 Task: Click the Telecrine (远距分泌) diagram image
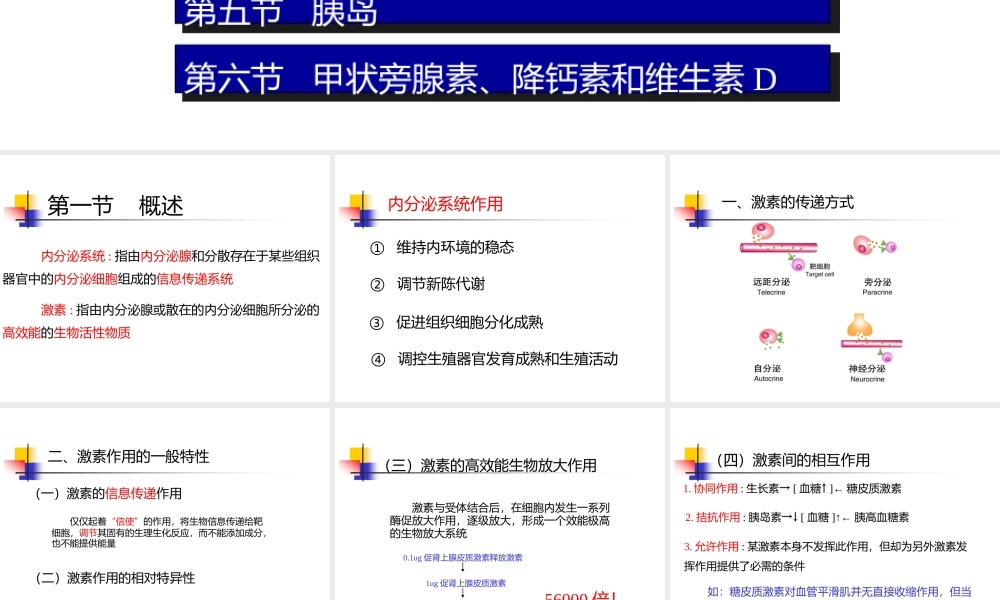777,248
